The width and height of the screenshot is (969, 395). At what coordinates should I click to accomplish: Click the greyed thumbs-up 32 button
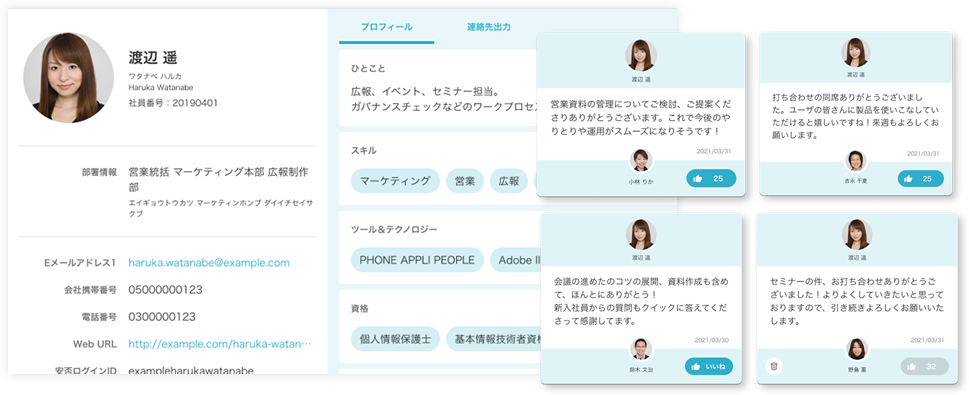coord(925,367)
